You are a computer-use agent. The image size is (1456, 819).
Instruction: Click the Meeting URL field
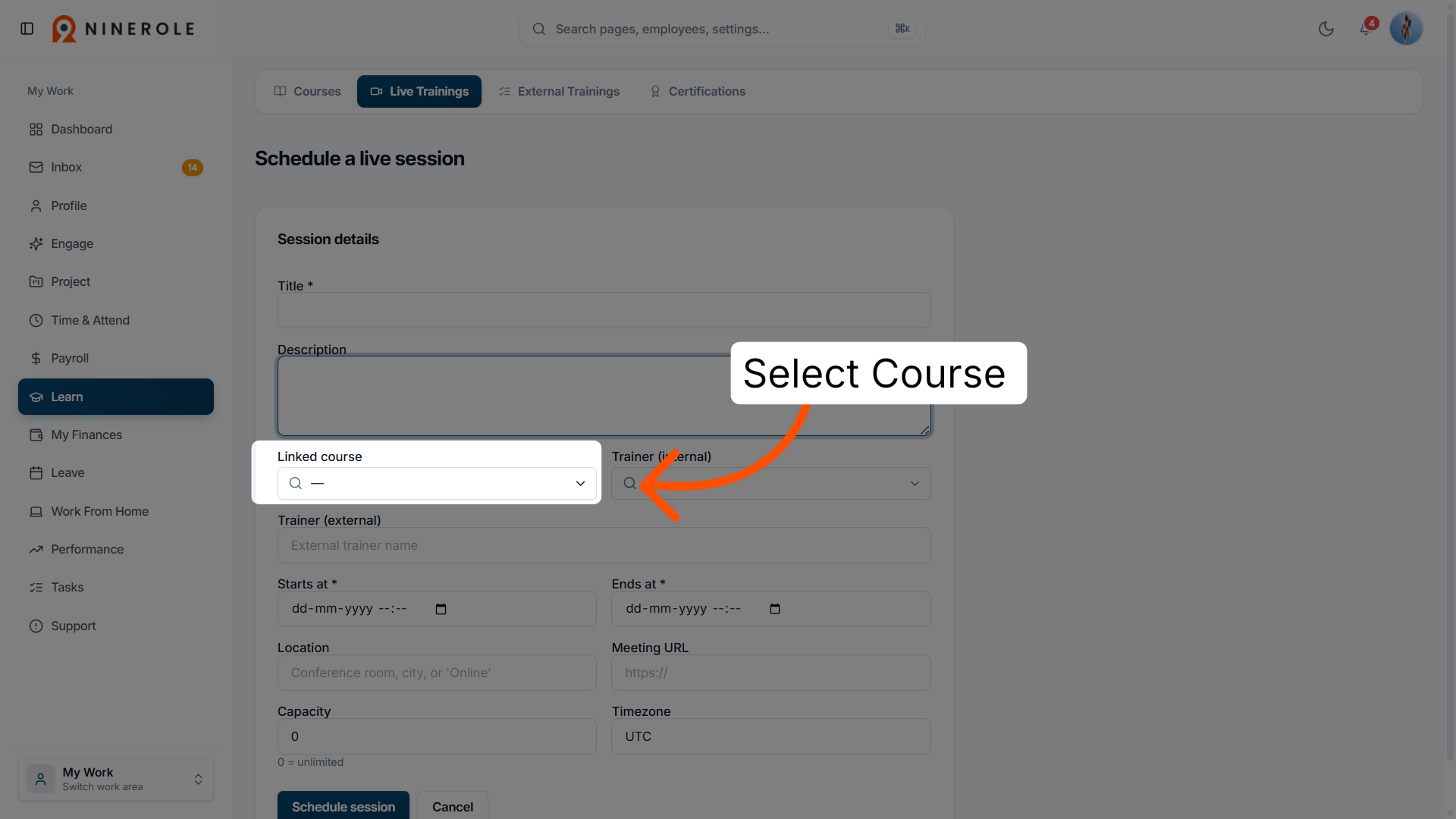click(x=771, y=673)
